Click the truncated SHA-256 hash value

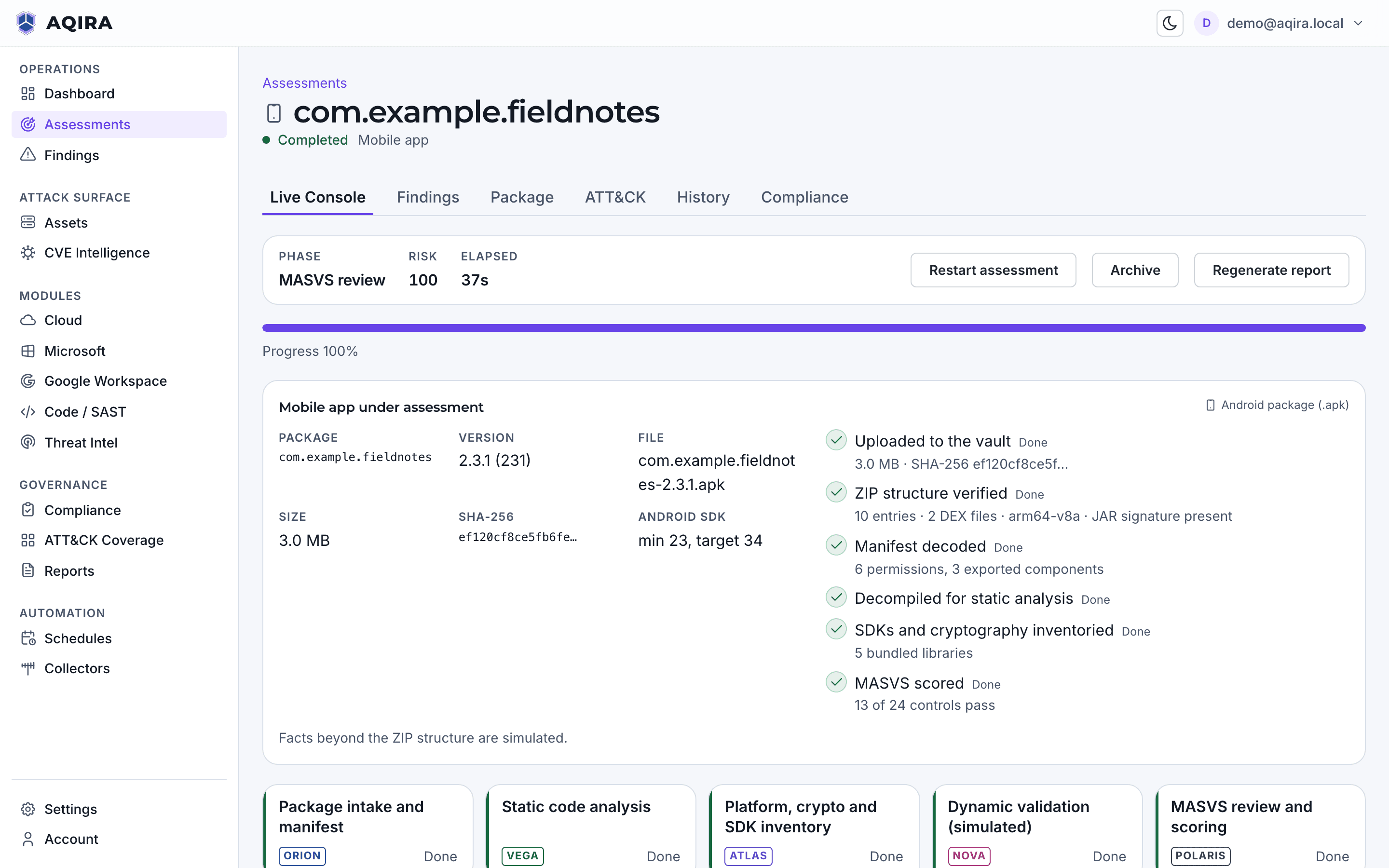tap(517, 537)
